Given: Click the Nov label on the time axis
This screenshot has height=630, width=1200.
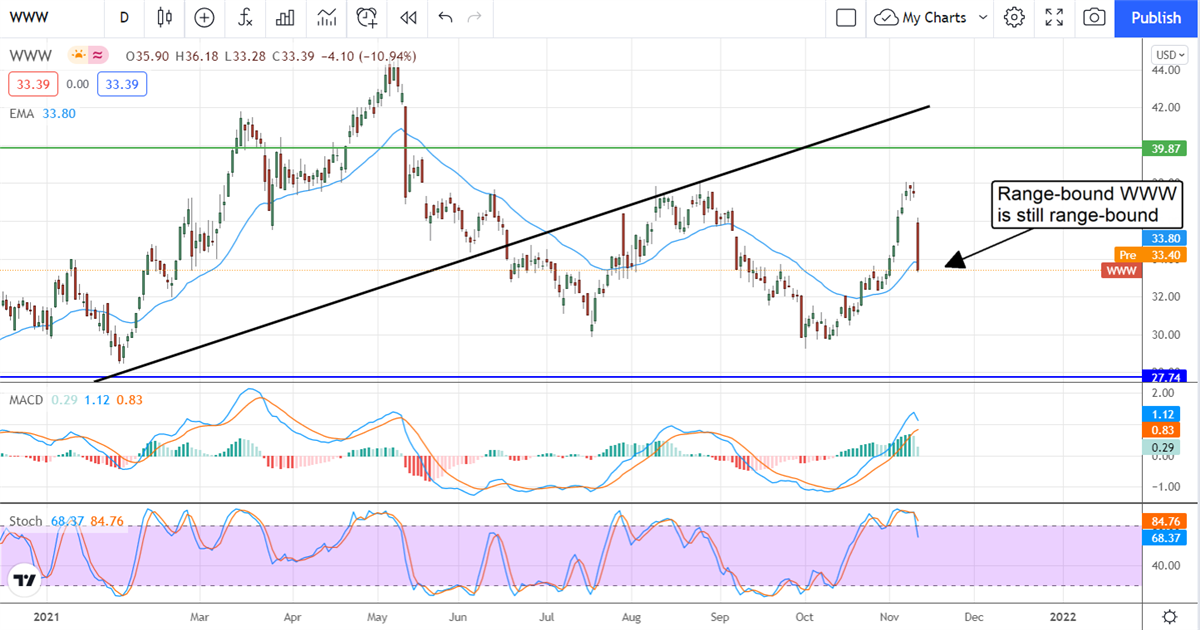Looking at the screenshot, I should 890,617.
